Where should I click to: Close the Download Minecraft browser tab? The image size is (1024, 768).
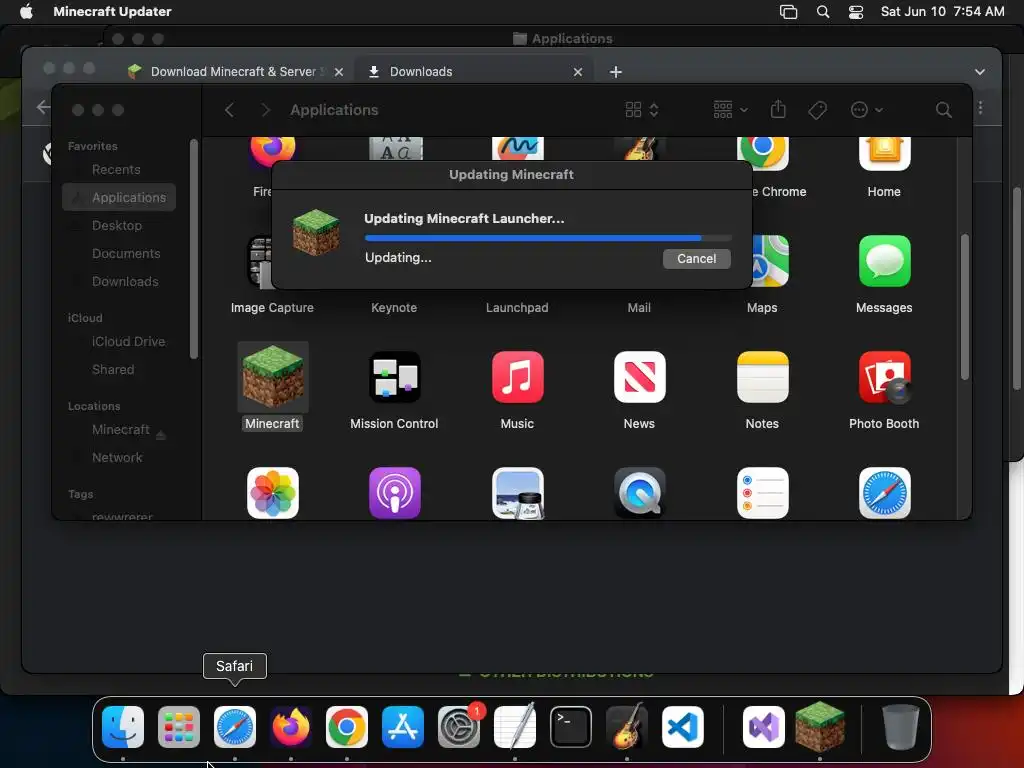[339, 72]
